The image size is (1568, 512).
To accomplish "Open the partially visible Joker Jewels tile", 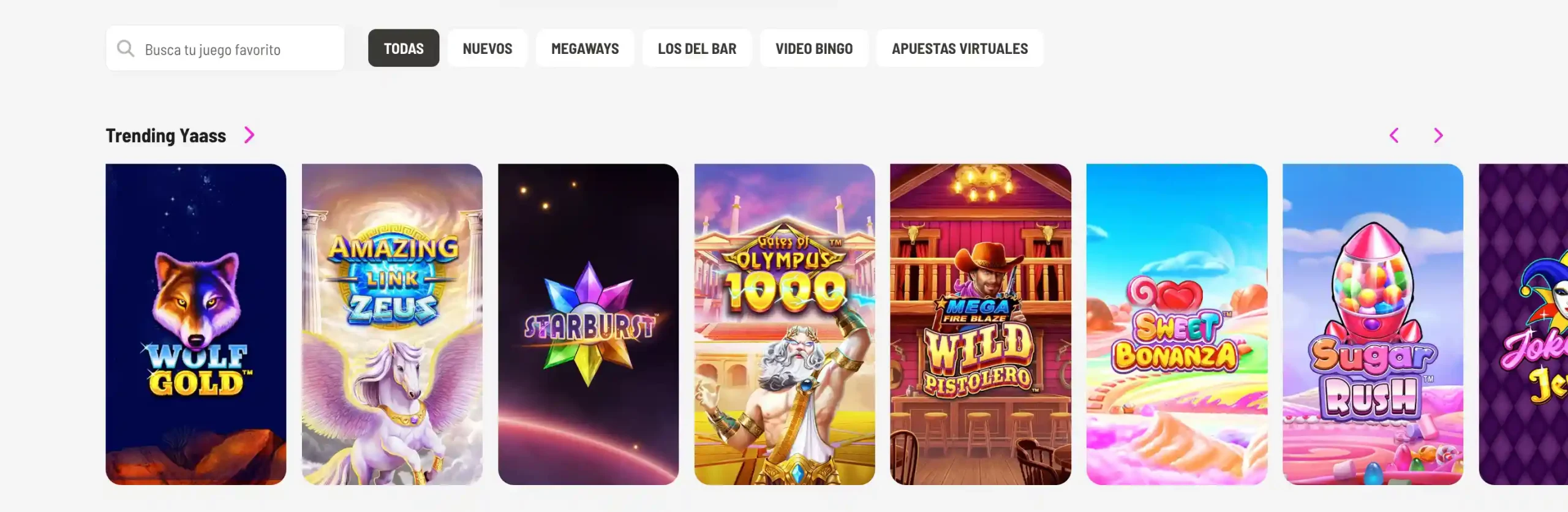I will coord(1524,324).
